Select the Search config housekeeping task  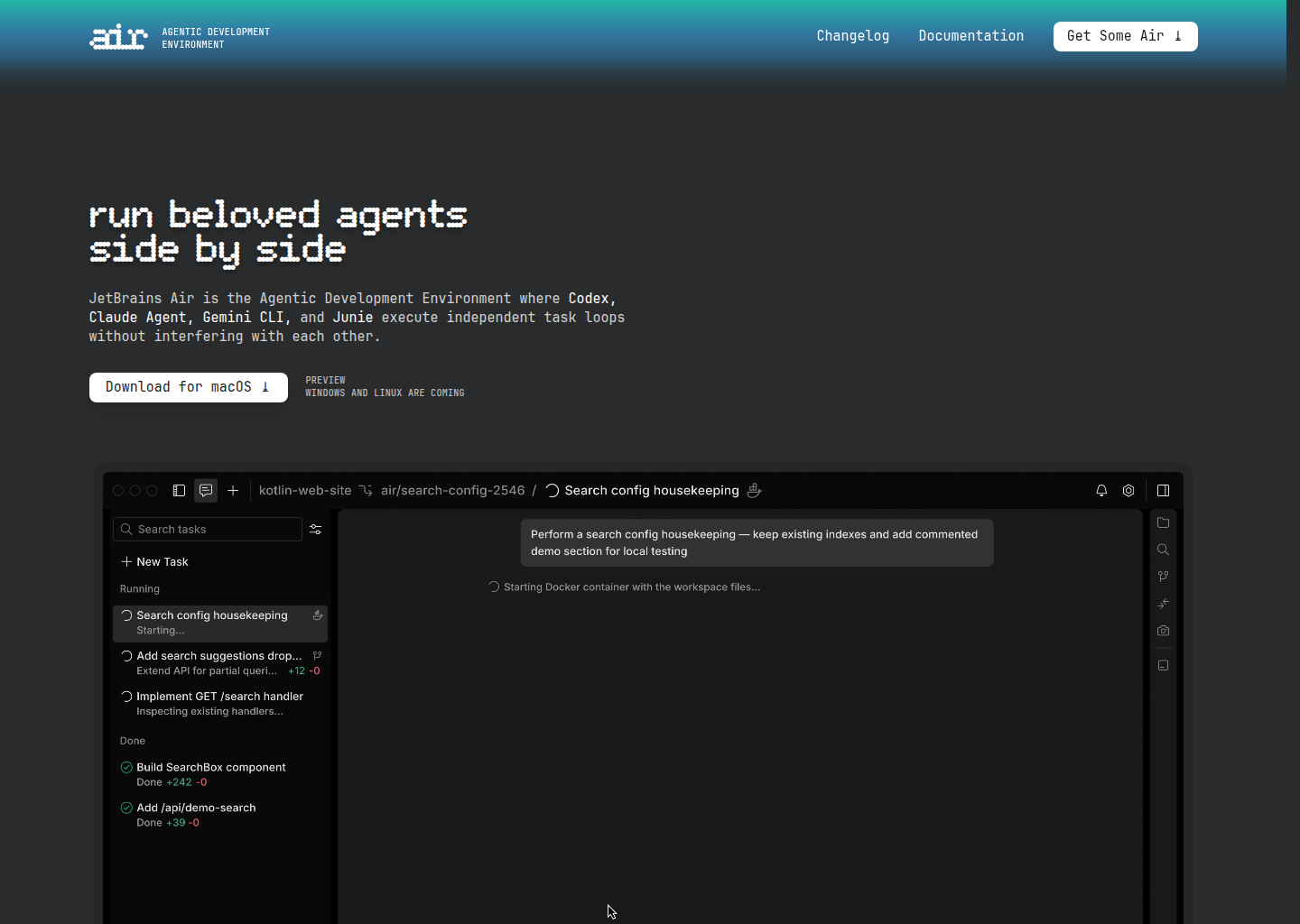220,623
